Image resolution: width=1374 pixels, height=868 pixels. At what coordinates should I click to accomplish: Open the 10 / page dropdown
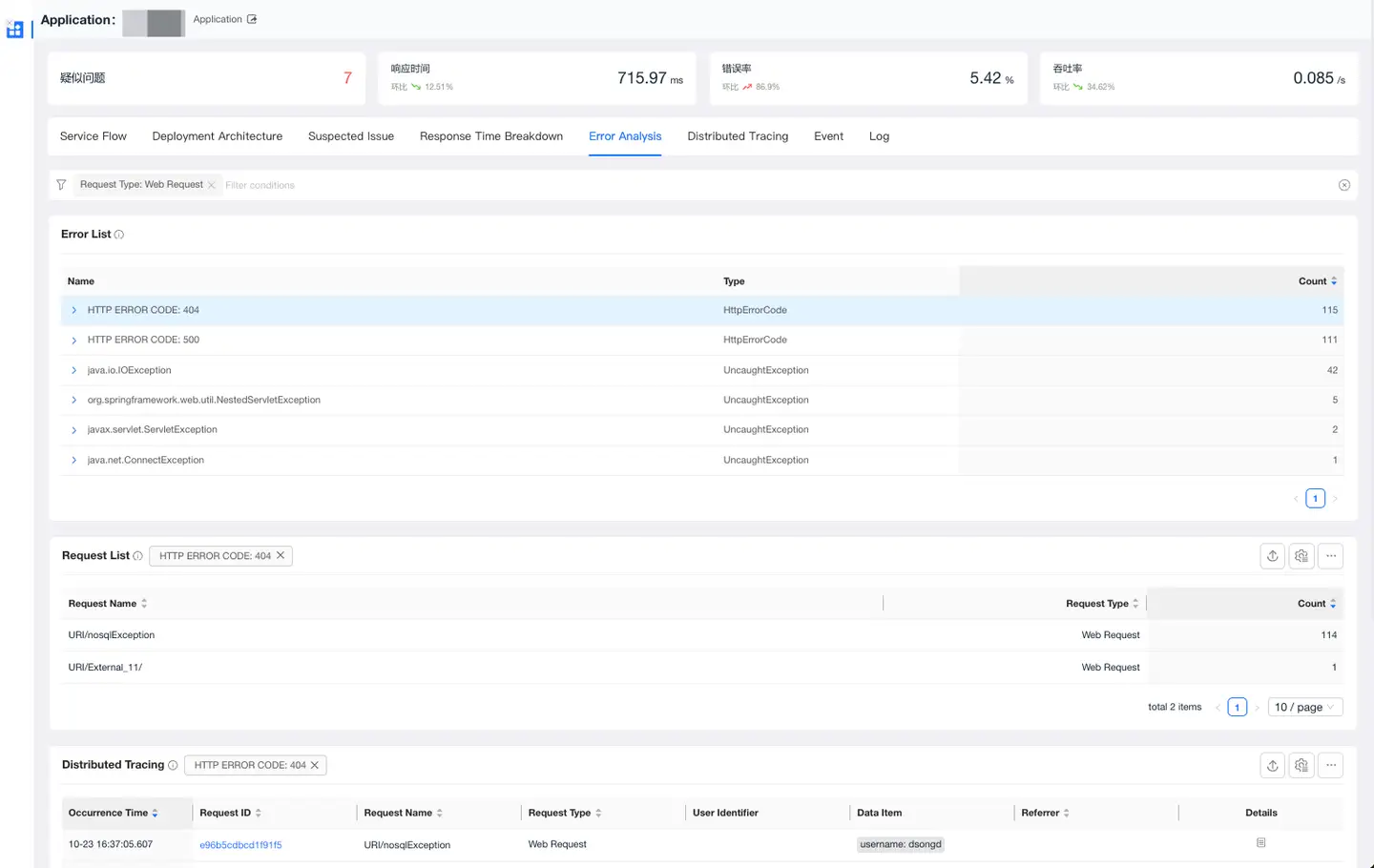pos(1304,707)
